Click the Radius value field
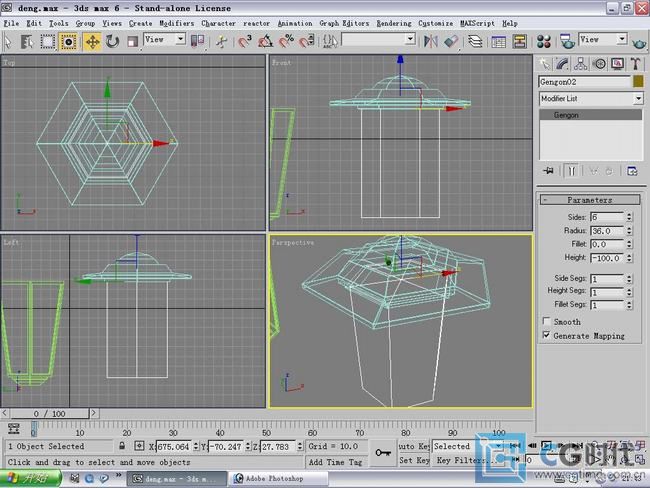Image resolution: width=650 pixels, height=488 pixels. [607, 231]
